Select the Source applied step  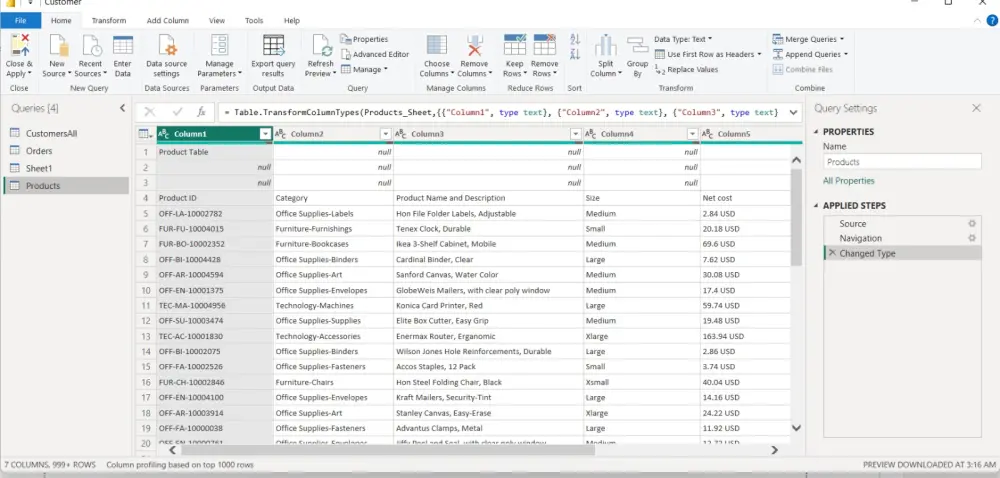click(902, 224)
